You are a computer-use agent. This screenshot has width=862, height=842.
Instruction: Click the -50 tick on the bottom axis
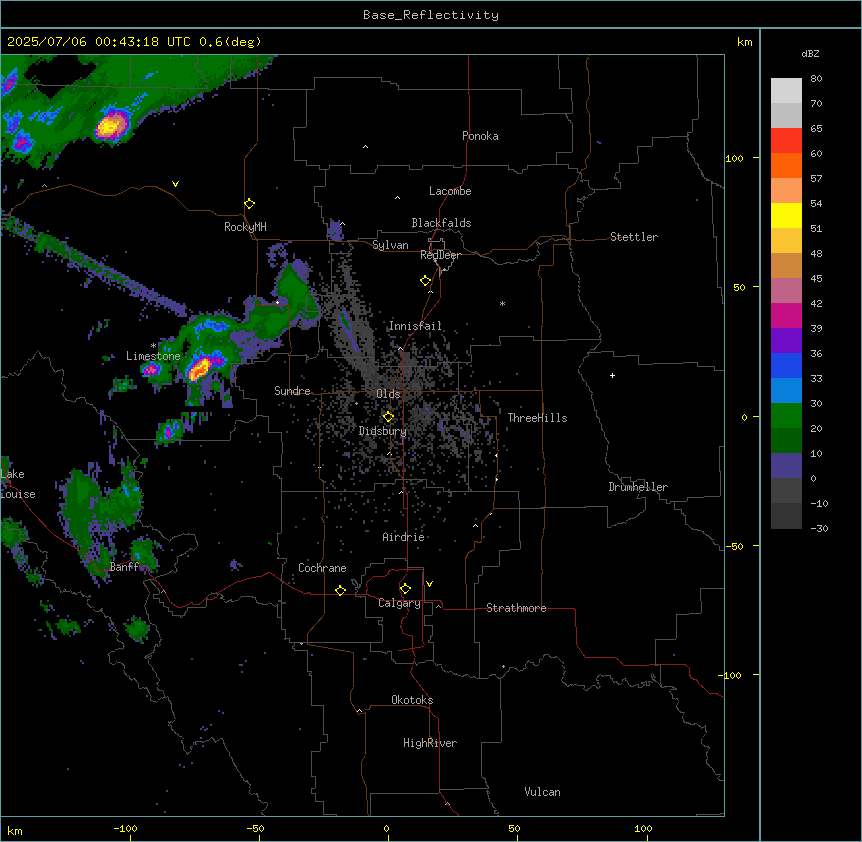pyautogui.click(x=255, y=828)
